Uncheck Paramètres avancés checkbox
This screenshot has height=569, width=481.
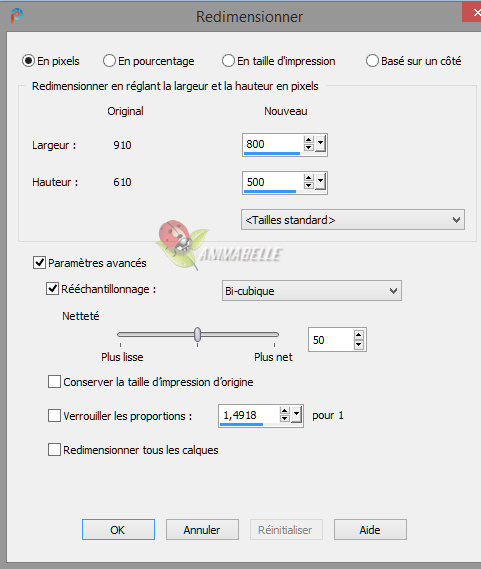(x=39, y=262)
